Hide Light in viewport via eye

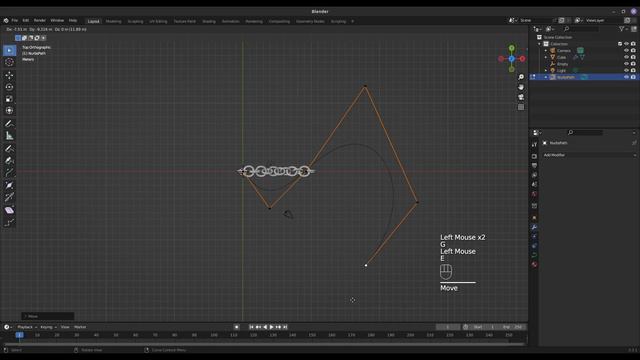tap(627, 70)
